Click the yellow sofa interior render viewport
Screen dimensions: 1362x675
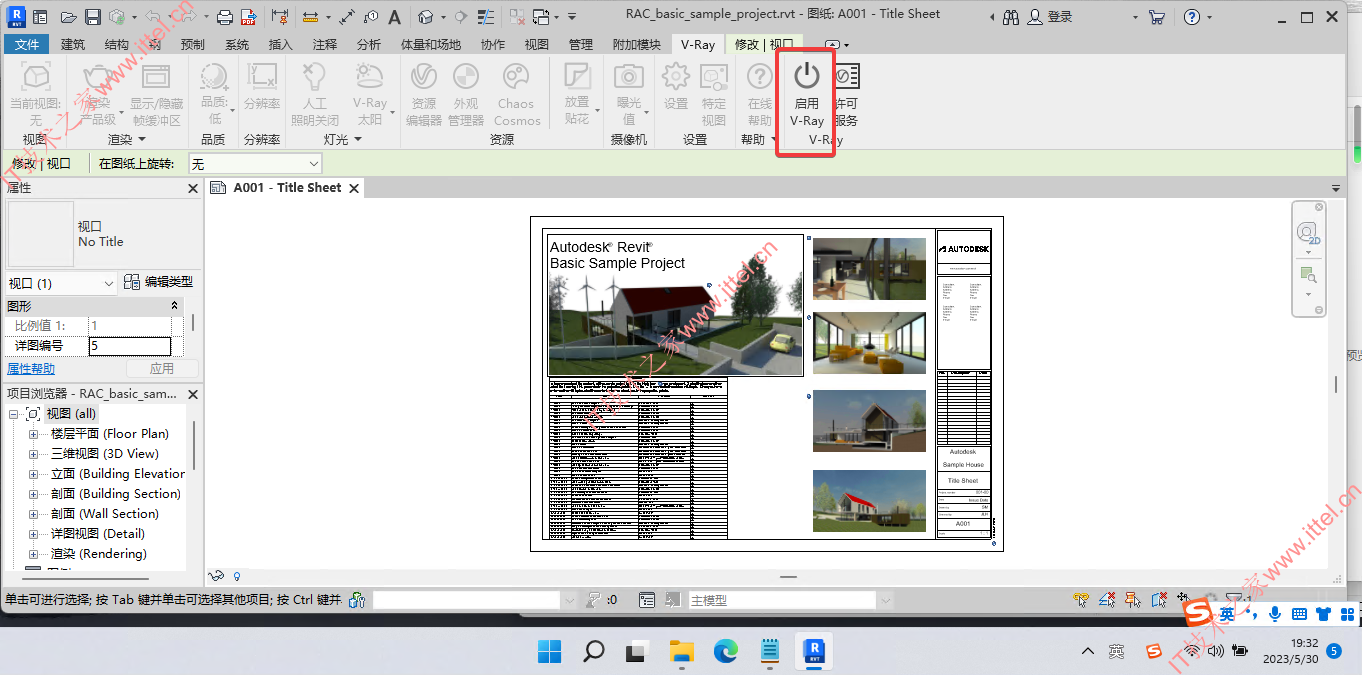tap(870, 343)
